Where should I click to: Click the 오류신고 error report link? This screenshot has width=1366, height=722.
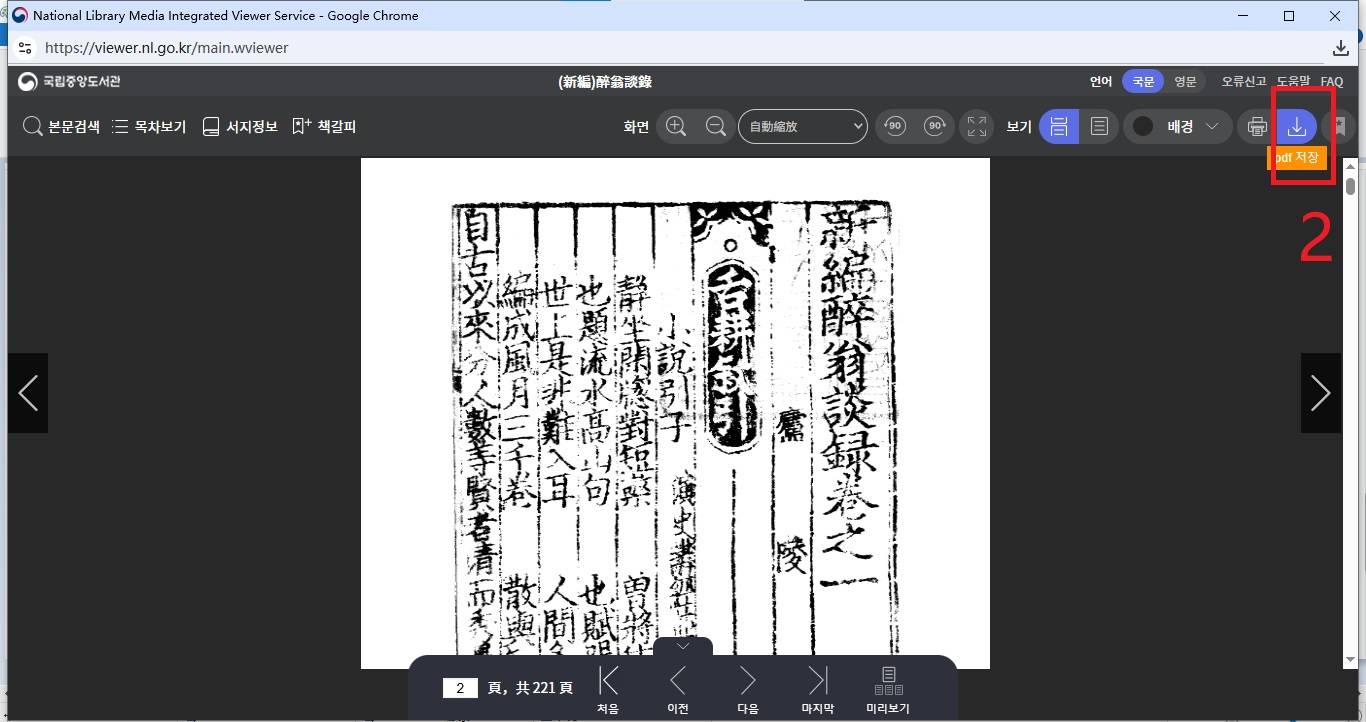pyautogui.click(x=1244, y=82)
